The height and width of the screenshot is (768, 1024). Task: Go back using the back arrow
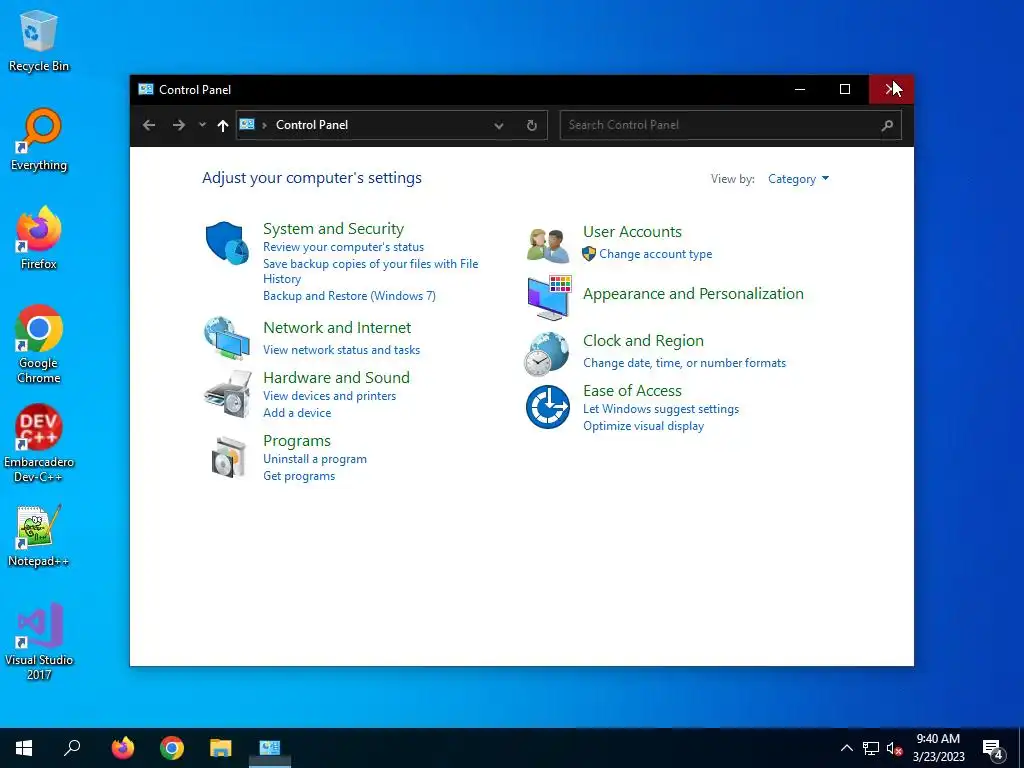coord(149,125)
